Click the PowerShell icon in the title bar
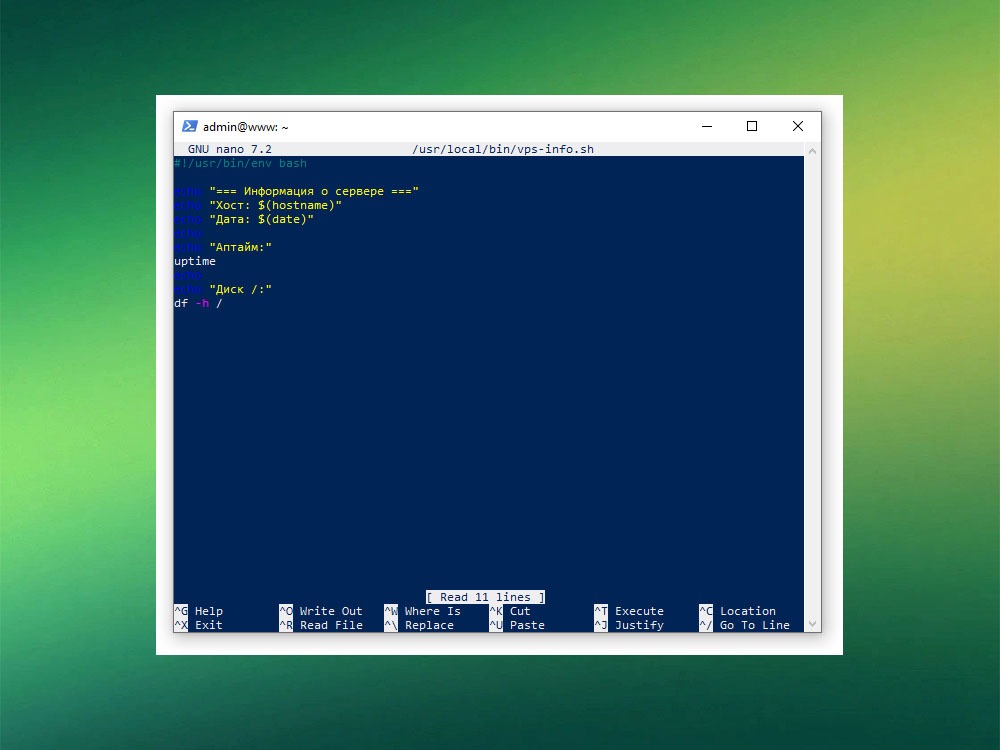 tap(189, 126)
